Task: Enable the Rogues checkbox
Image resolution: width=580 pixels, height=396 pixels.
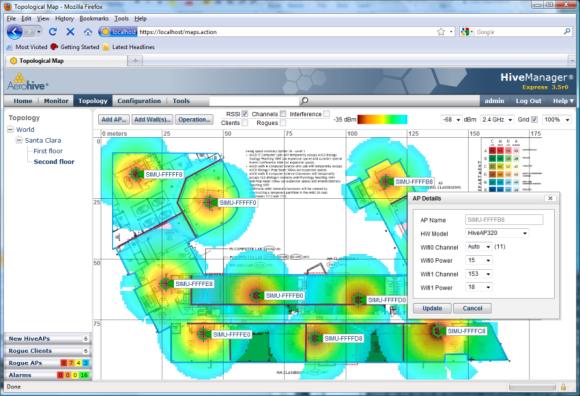Action: coord(283,122)
